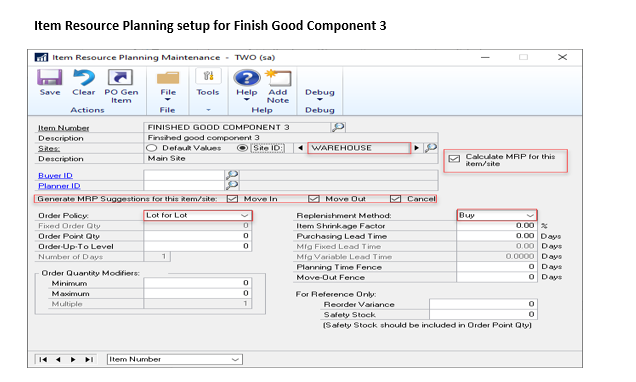Toggle the Cancel suggestion checkbox
Image resolution: width=636 pixels, height=382 pixels.
click(395, 199)
